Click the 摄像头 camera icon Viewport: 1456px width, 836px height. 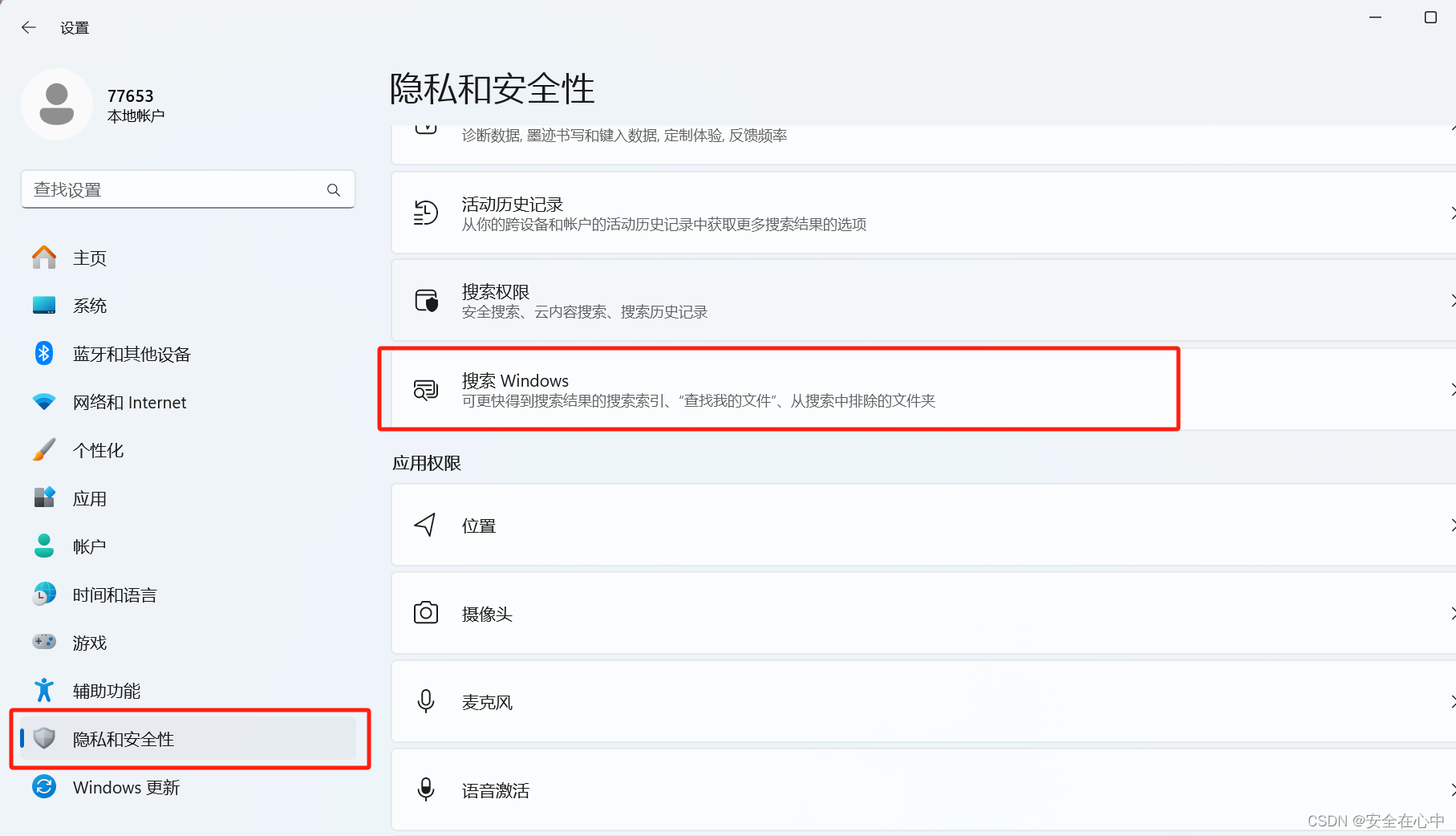[426, 613]
